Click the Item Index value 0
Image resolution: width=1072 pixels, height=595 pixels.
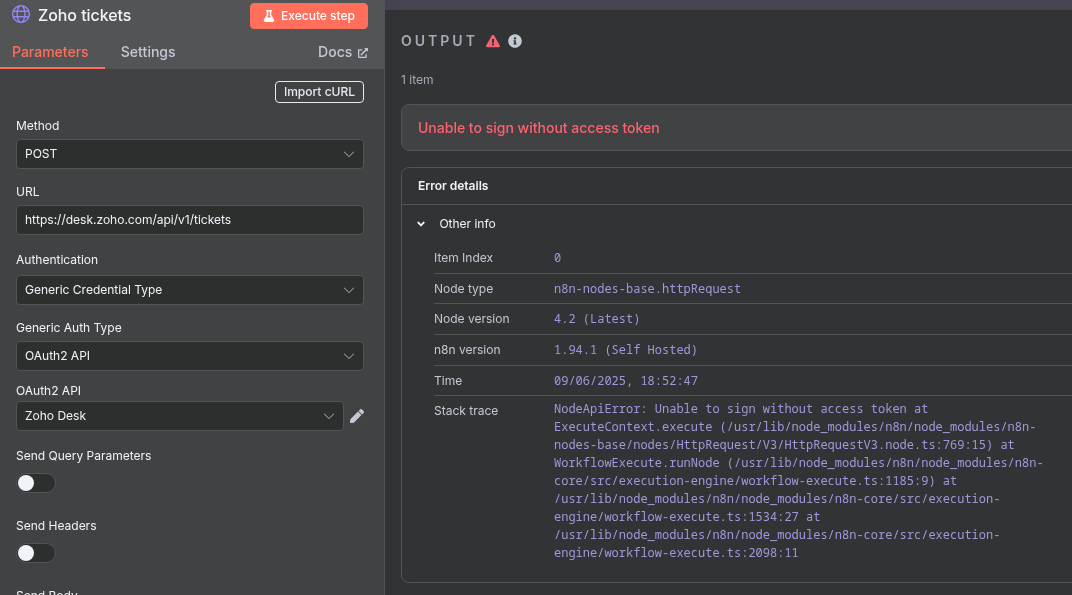557,258
